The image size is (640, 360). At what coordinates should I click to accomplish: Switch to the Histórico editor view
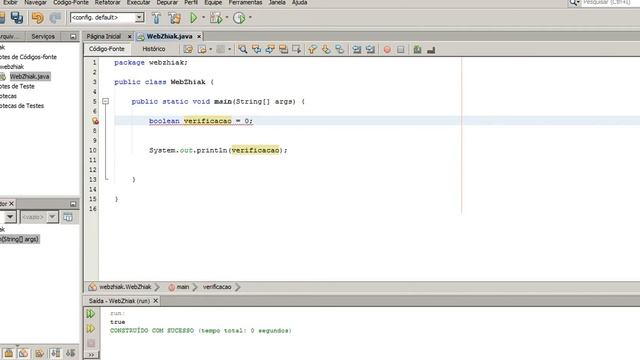coord(153,49)
